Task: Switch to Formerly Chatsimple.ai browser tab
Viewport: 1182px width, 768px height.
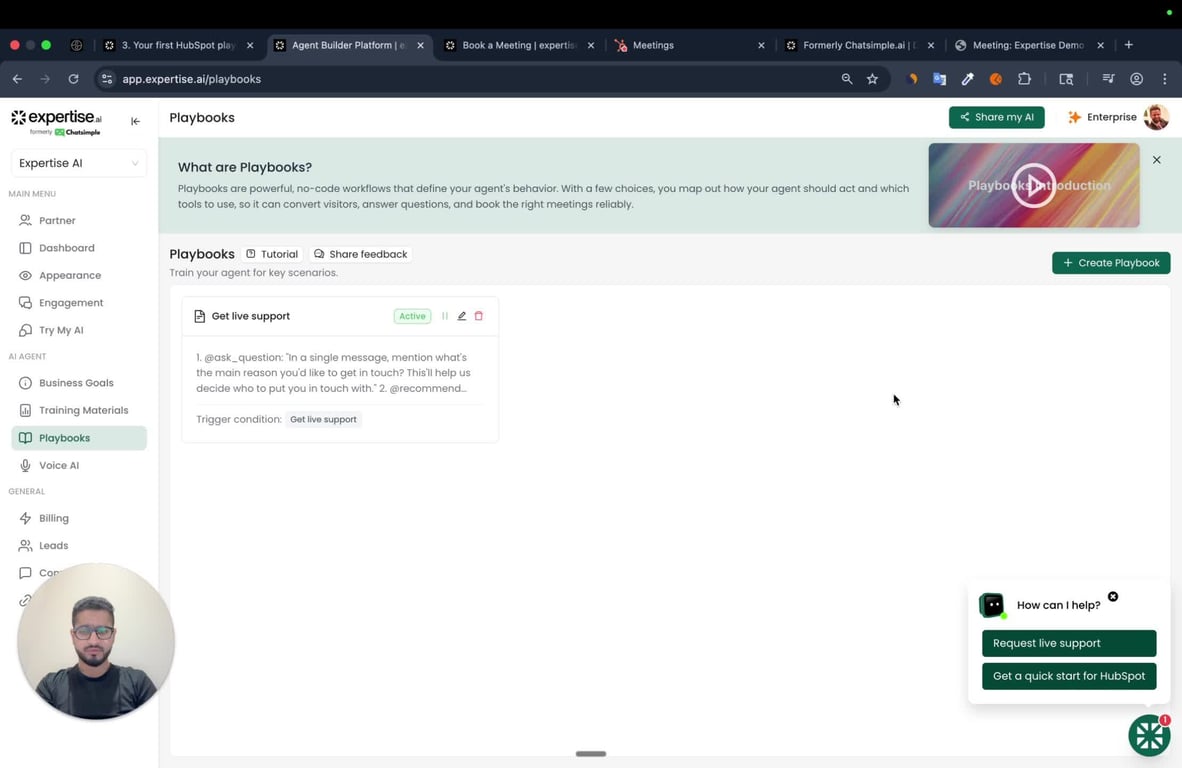Action: click(x=859, y=45)
